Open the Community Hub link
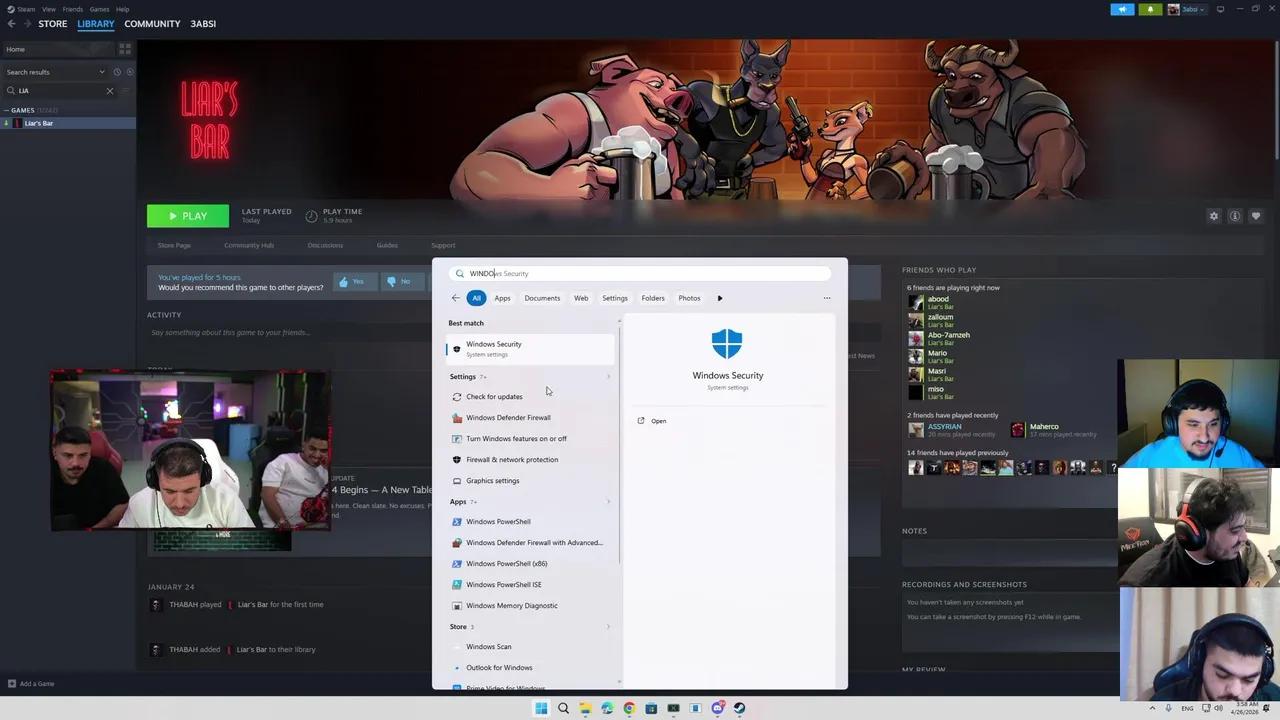The height and width of the screenshot is (720, 1280). pos(249,245)
